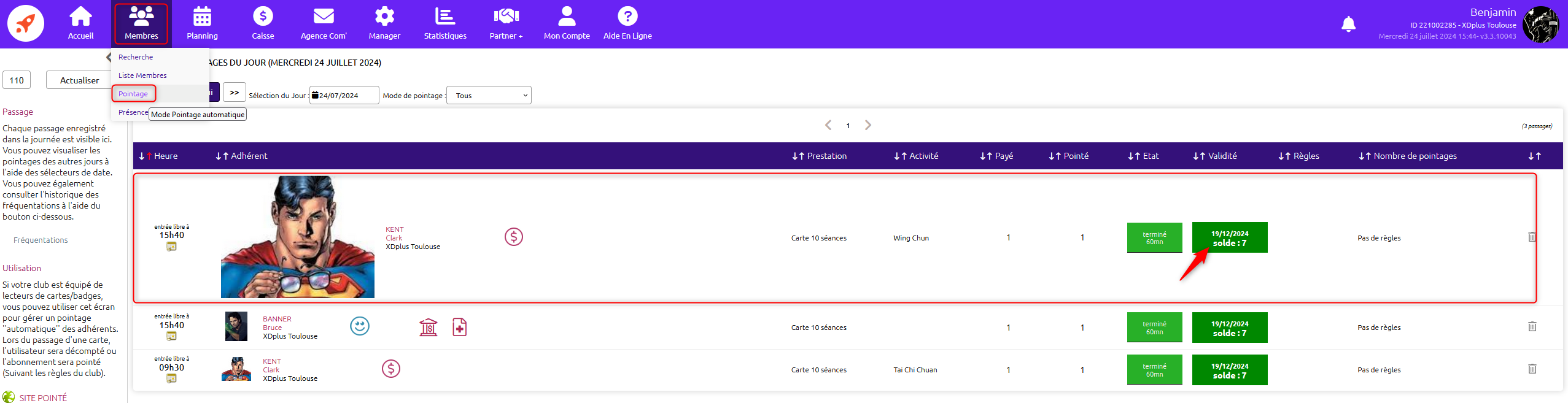
Task: Open the Partner + section
Action: [506, 24]
